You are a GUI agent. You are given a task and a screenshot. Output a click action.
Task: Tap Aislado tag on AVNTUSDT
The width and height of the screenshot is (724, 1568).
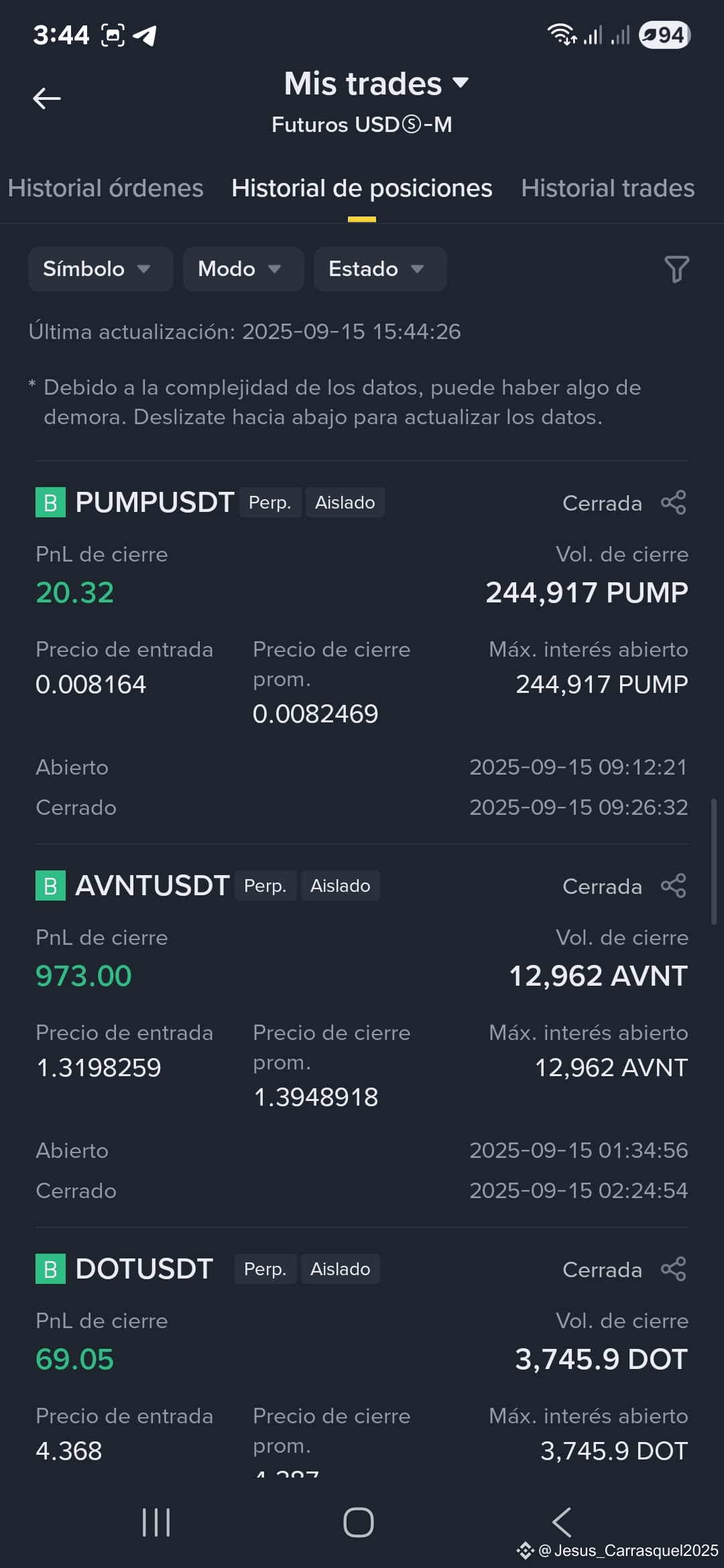click(x=341, y=886)
